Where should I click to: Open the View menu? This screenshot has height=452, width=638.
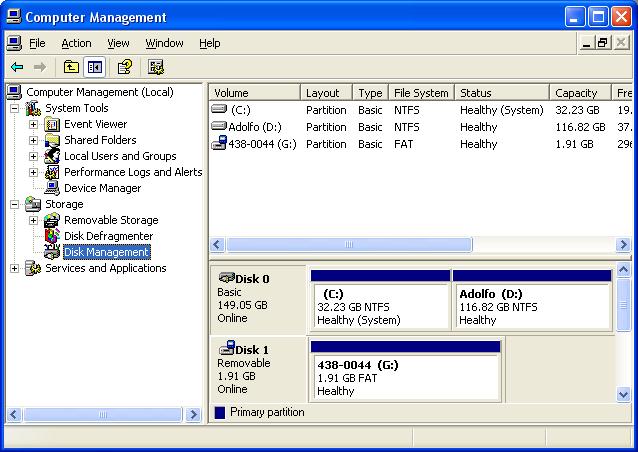pos(119,43)
